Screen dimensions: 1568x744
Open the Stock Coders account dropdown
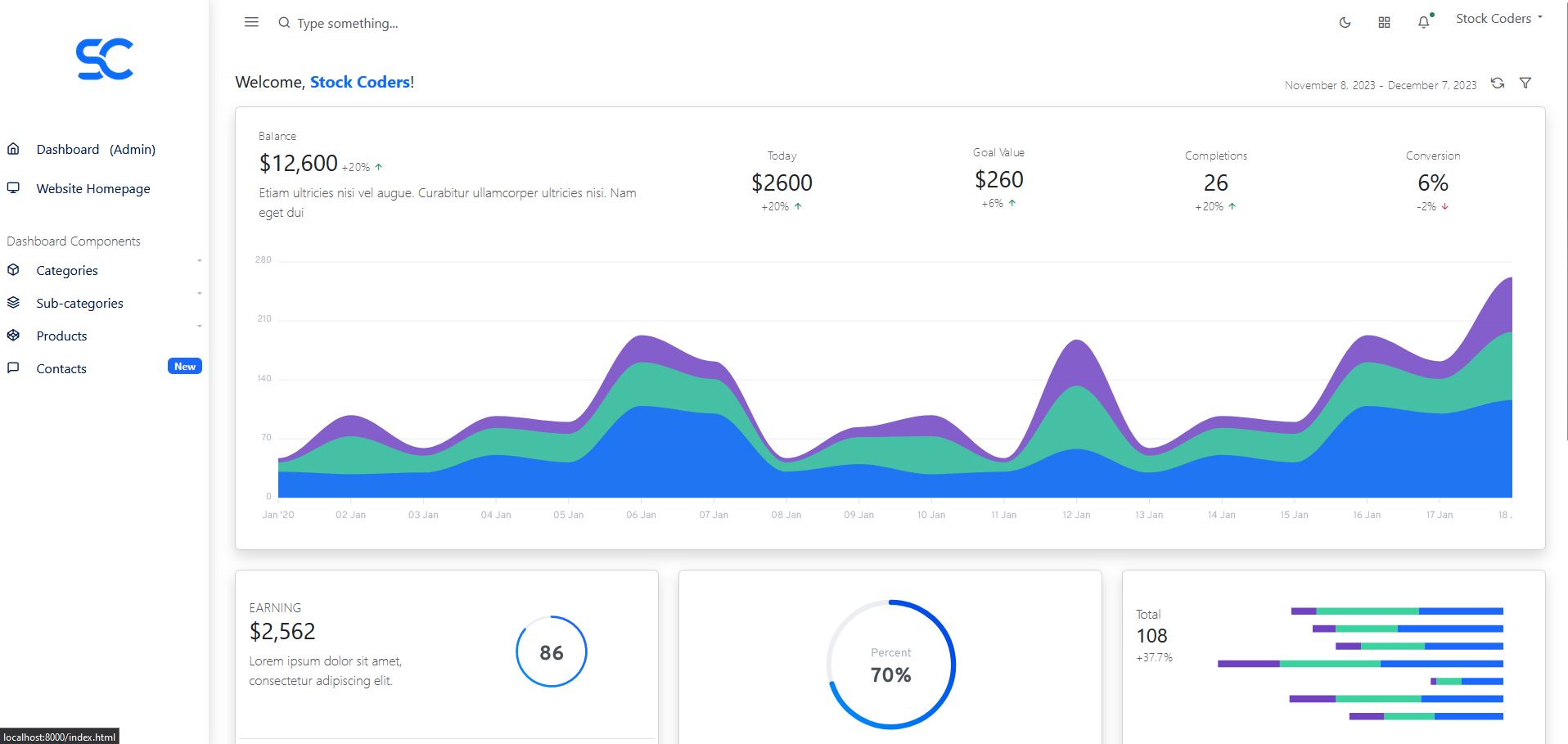point(1498,17)
